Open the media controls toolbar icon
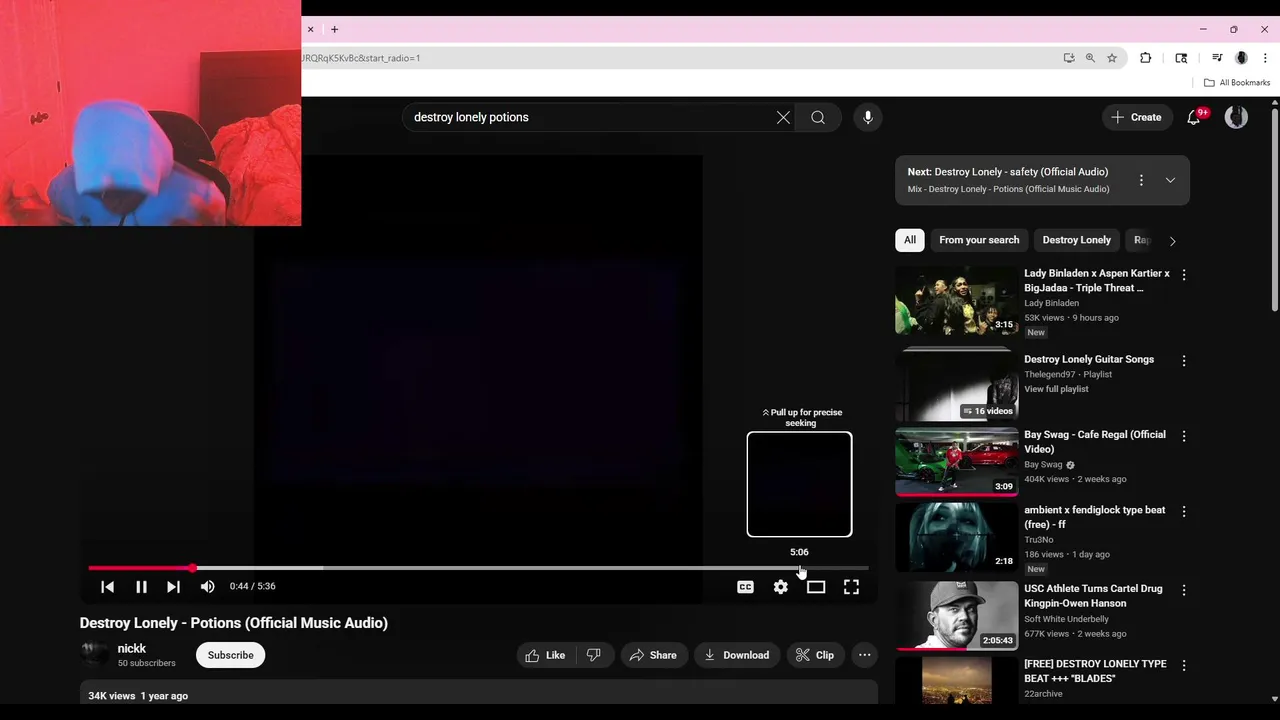This screenshot has width=1280, height=720. pyautogui.click(x=1217, y=58)
